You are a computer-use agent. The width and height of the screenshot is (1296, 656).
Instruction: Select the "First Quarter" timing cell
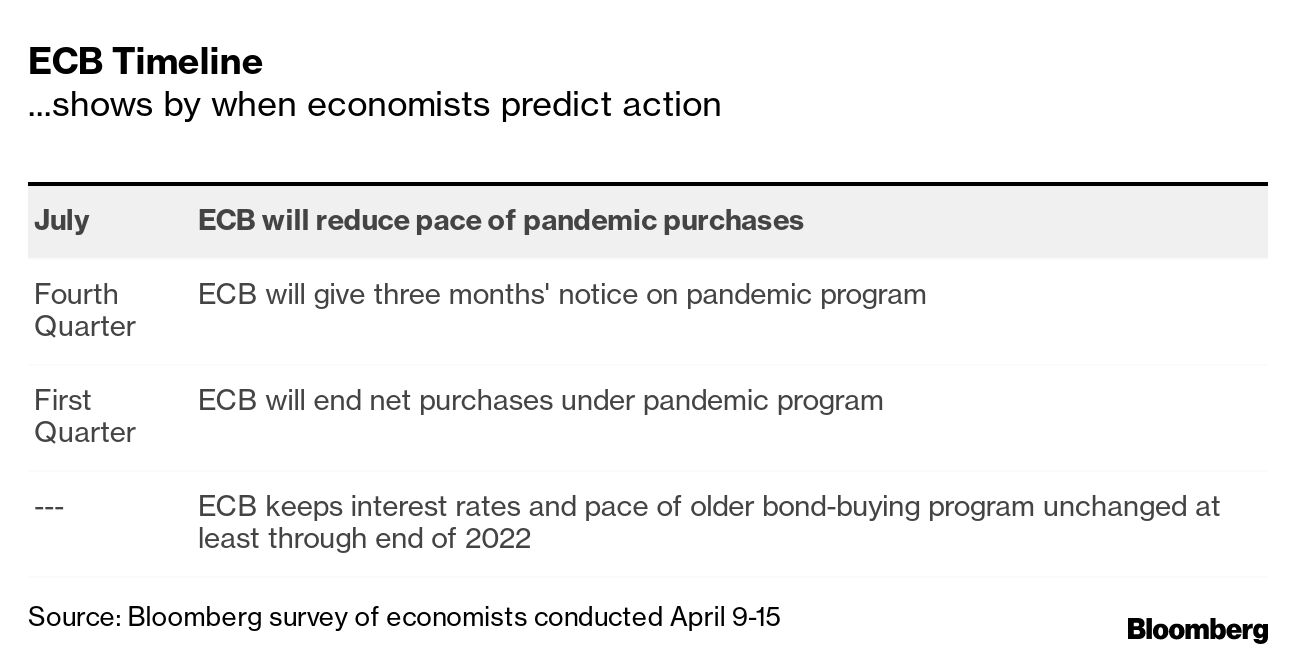pyautogui.click(x=84, y=416)
